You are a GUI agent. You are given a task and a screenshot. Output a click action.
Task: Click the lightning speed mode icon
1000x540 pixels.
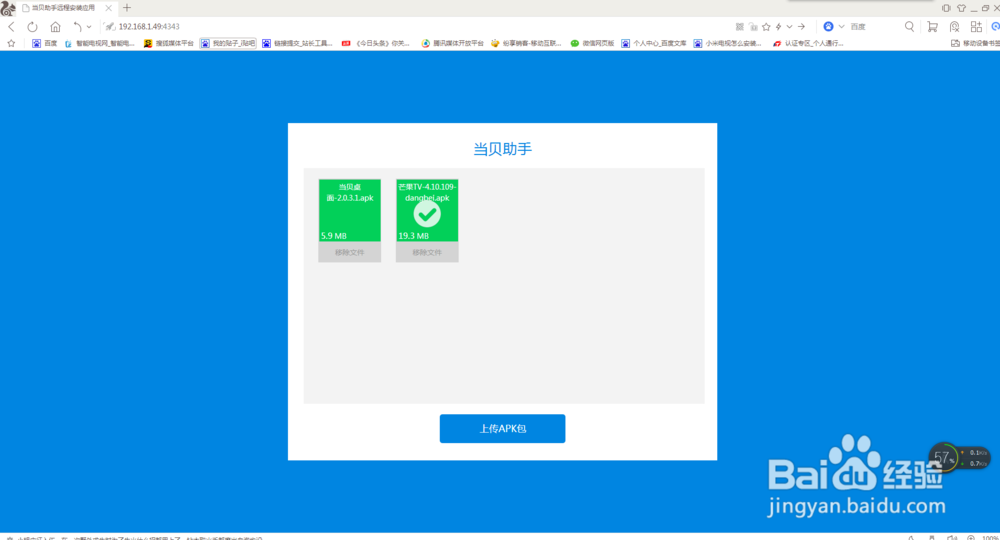tap(779, 27)
